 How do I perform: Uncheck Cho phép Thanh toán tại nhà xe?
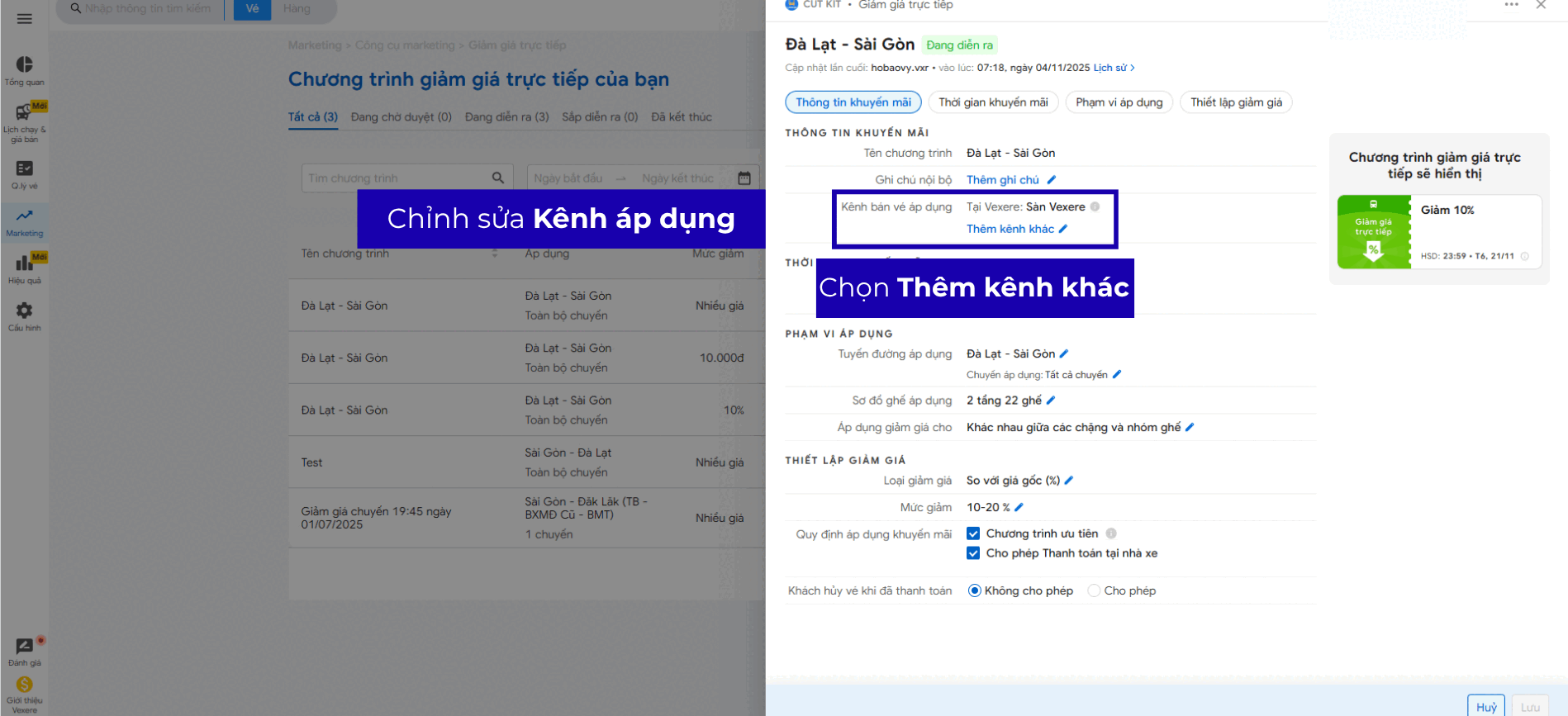tap(973, 553)
